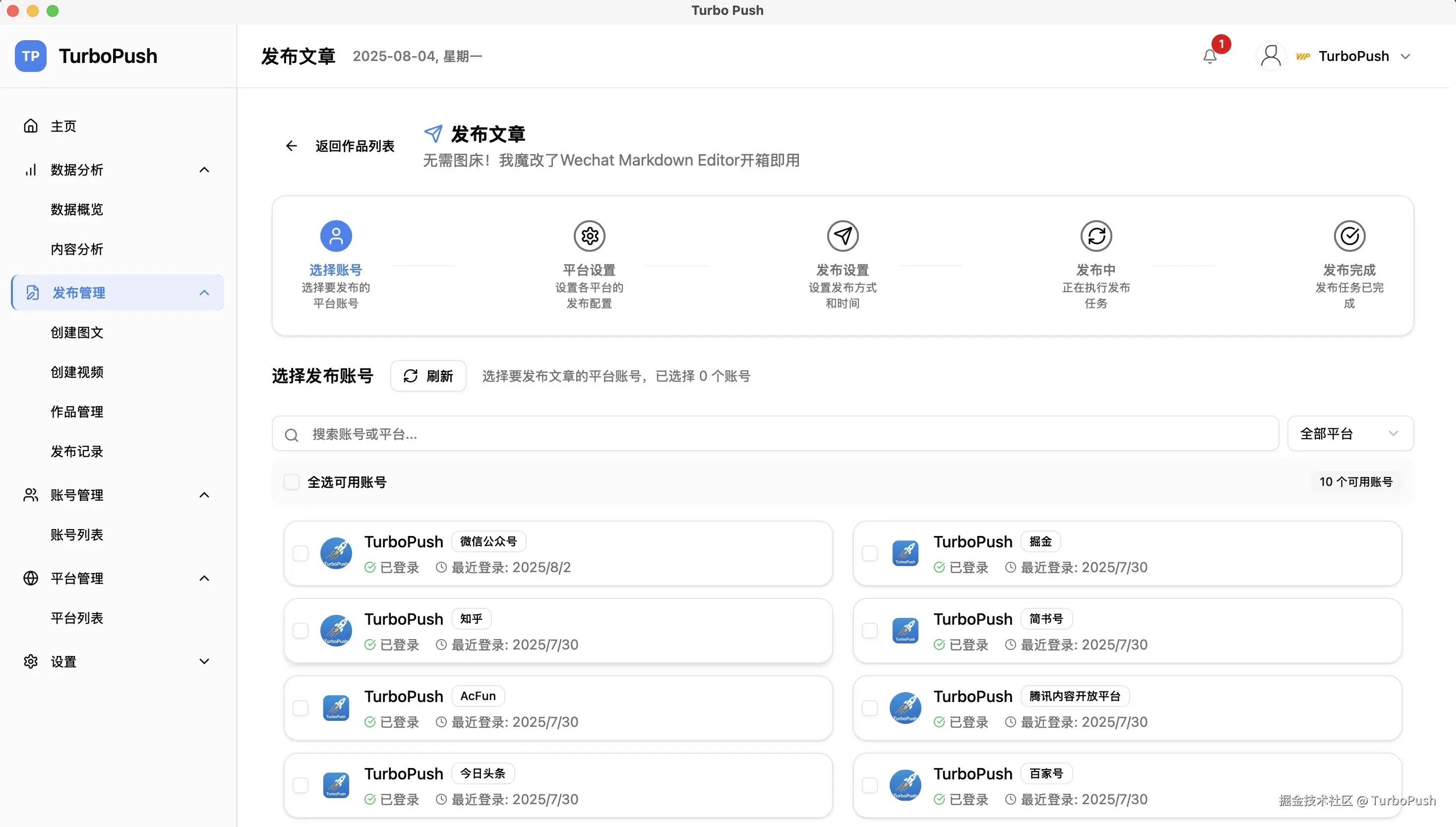Open the 全部平台 platform filter dropdown
Image resolution: width=1456 pixels, height=827 pixels.
pyautogui.click(x=1350, y=433)
